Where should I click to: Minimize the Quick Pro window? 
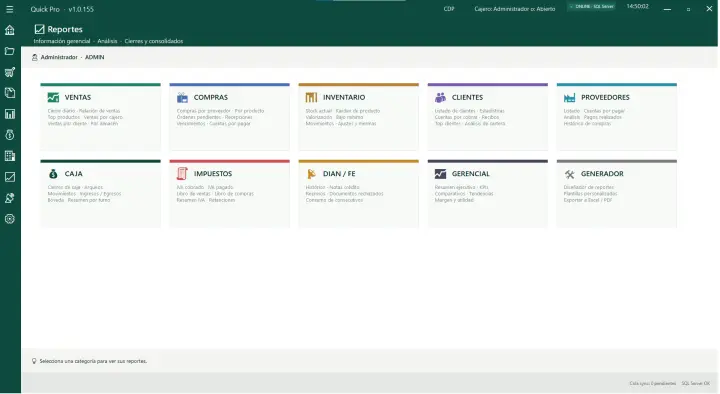pos(667,9)
